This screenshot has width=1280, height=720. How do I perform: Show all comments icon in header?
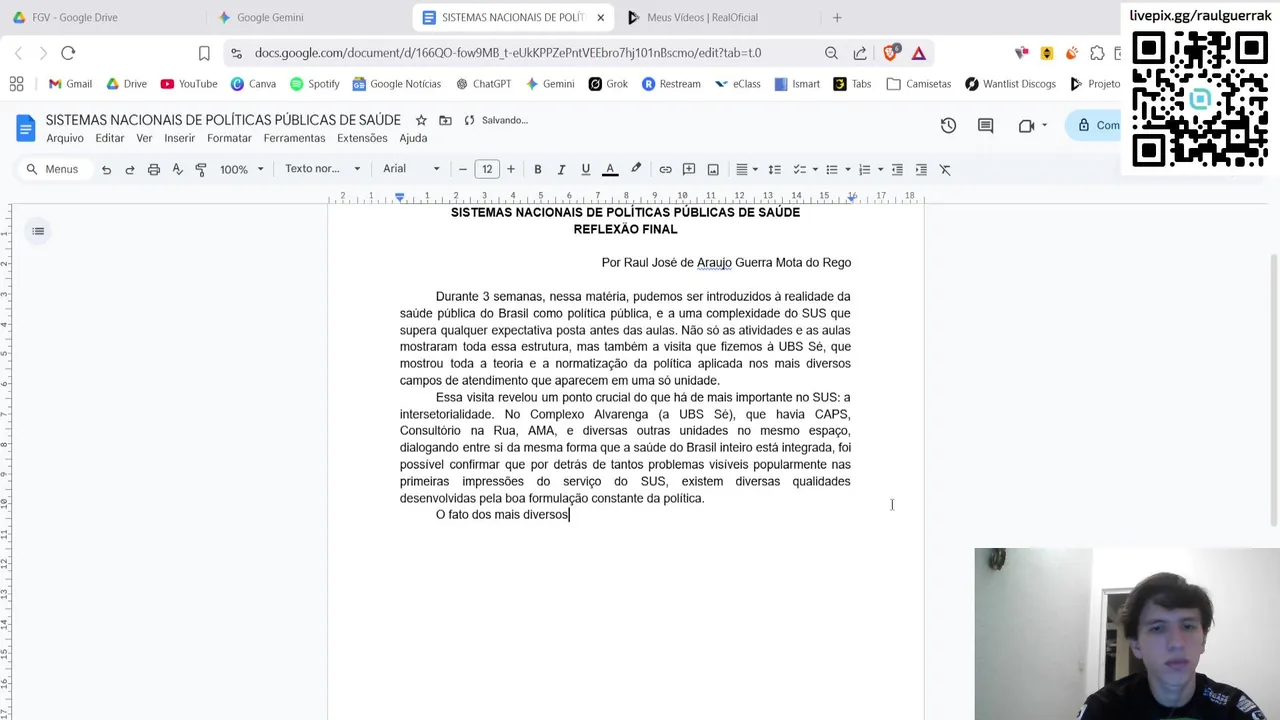click(x=986, y=125)
